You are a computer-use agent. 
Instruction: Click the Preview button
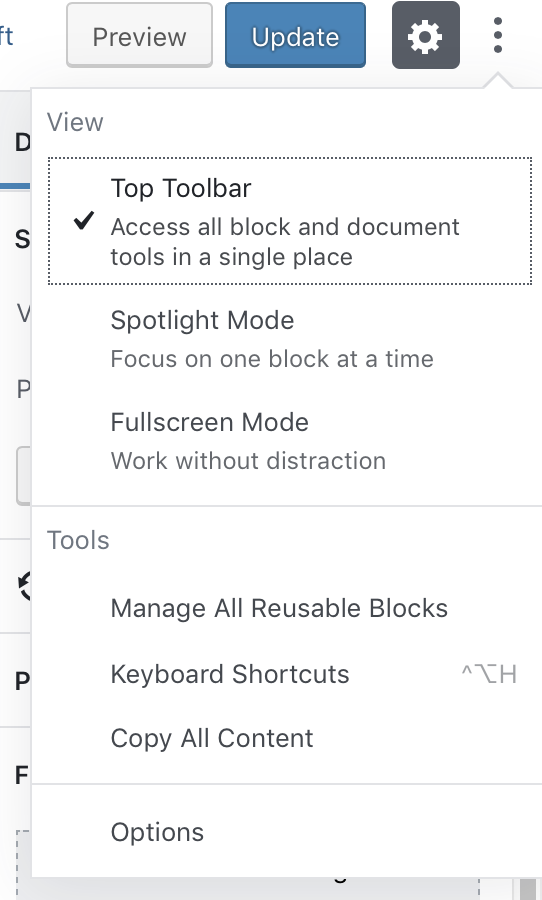140,36
